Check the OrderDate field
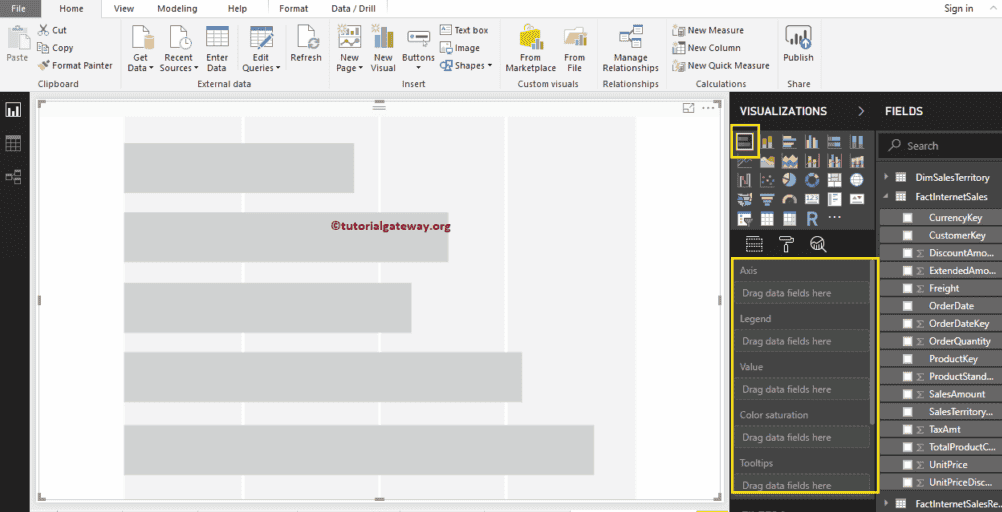The image size is (1002, 512). 907,306
